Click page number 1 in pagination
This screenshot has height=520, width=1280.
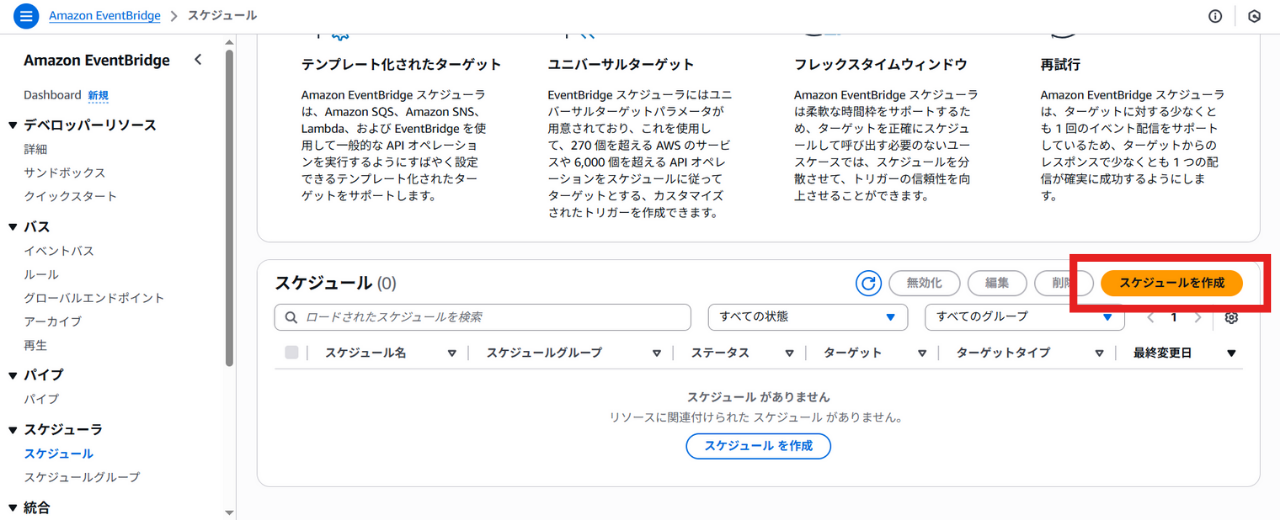point(1174,317)
